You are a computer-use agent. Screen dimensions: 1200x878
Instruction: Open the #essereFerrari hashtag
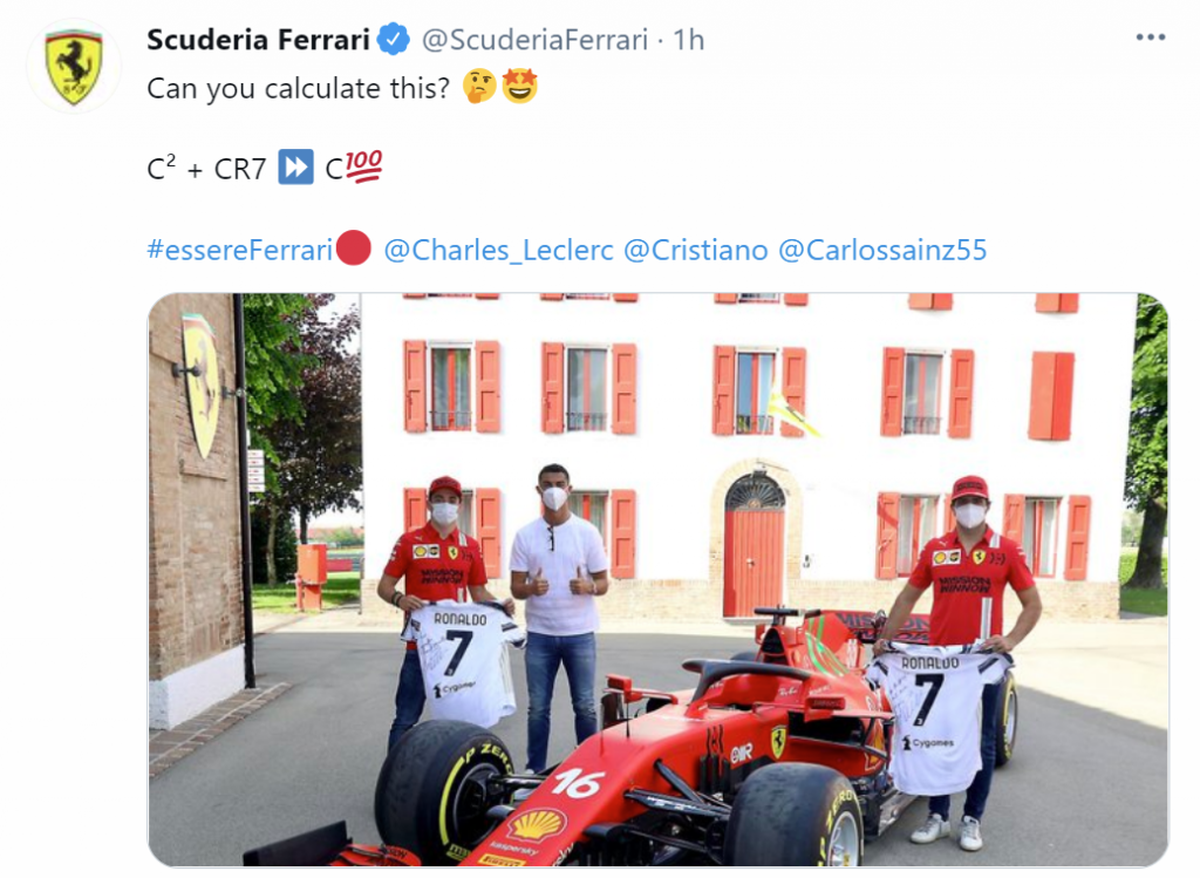[x=239, y=249]
